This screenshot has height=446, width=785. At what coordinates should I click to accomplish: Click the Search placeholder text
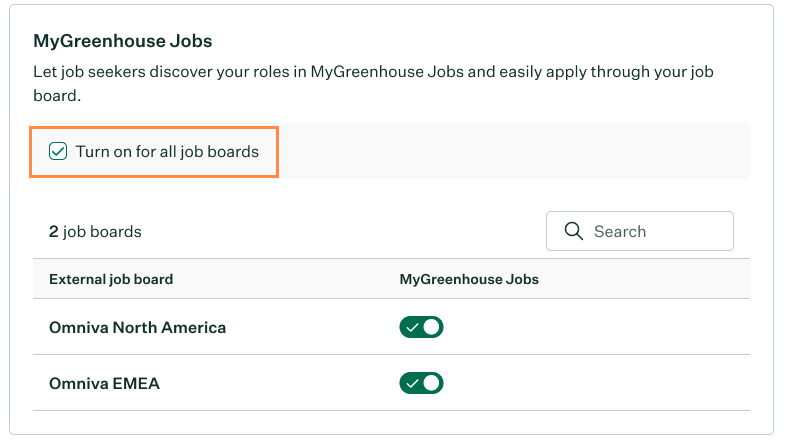(x=620, y=231)
